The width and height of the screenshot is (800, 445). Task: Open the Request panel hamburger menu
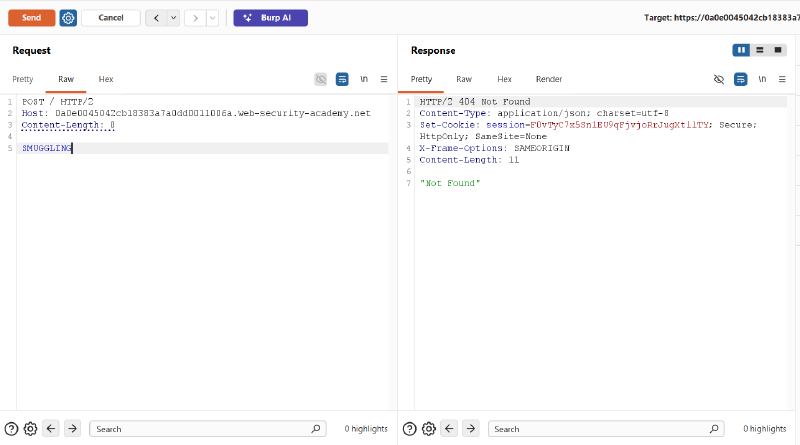(x=384, y=79)
